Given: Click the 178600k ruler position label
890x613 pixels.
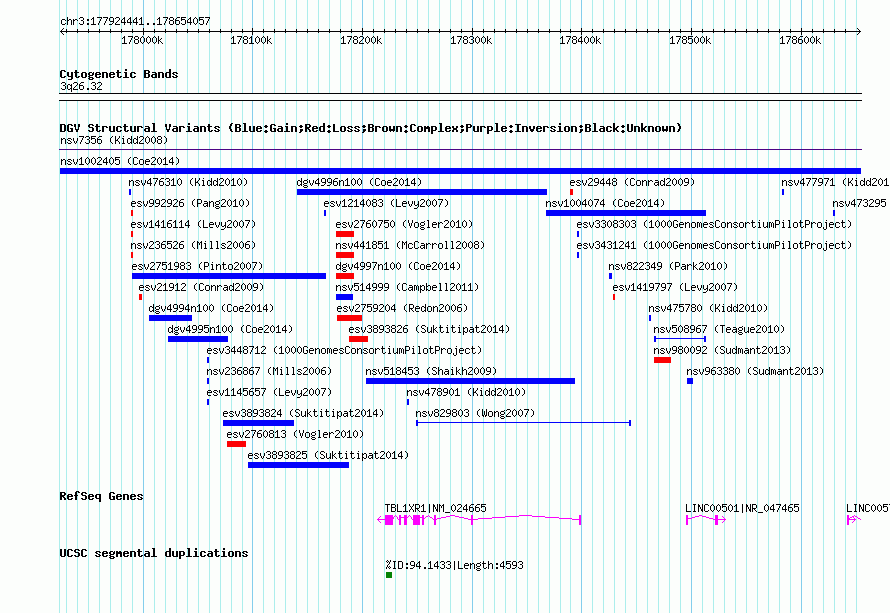Looking at the screenshot, I should (x=800, y=40).
